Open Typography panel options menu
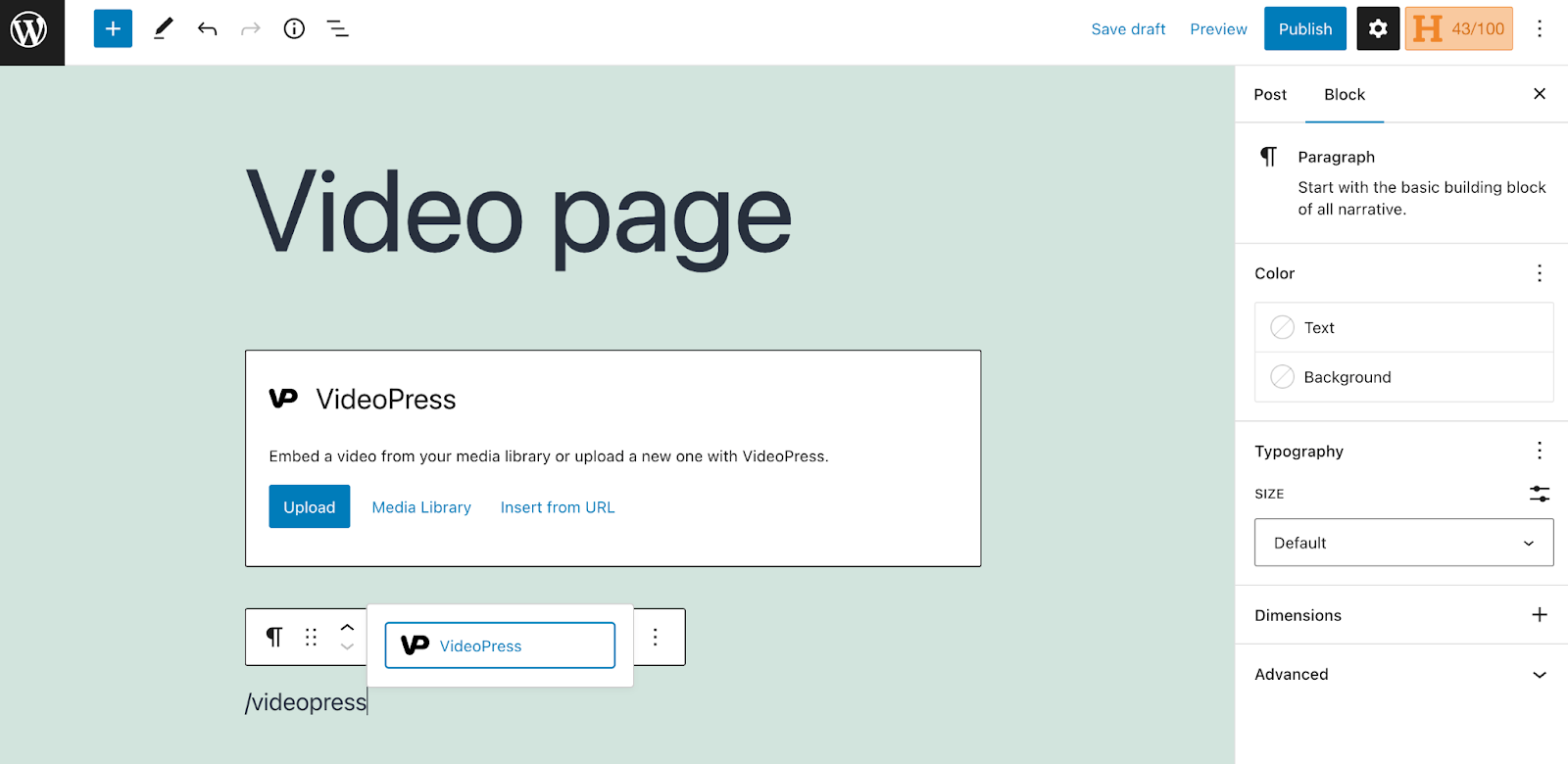This screenshot has height=764, width=1568. [x=1540, y=451]
